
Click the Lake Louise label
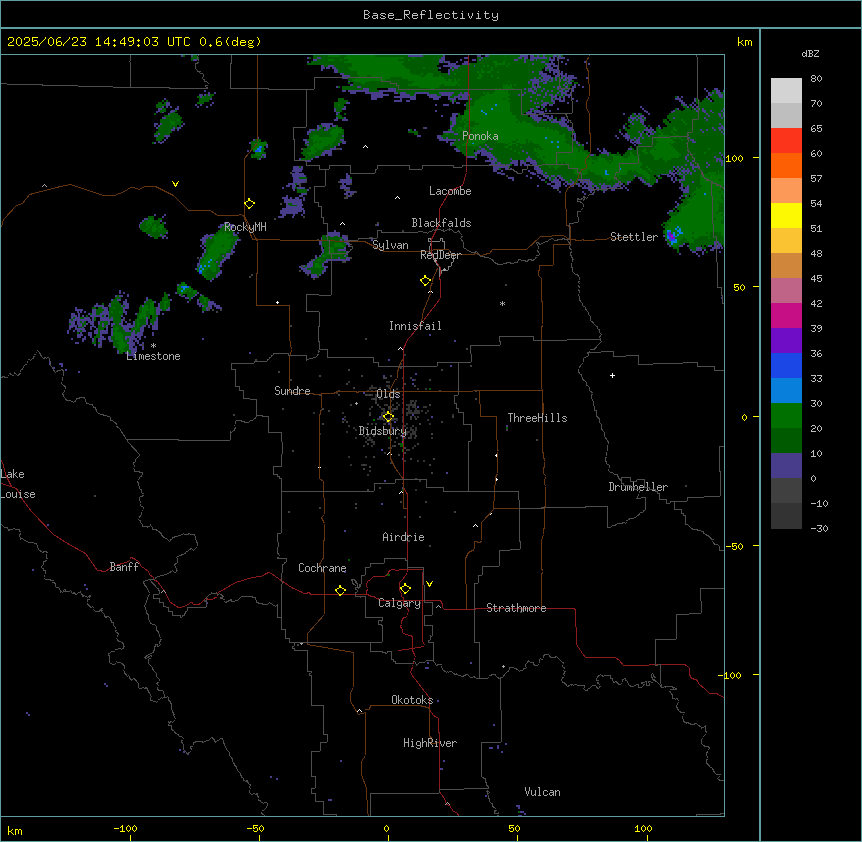click(18, 484)
